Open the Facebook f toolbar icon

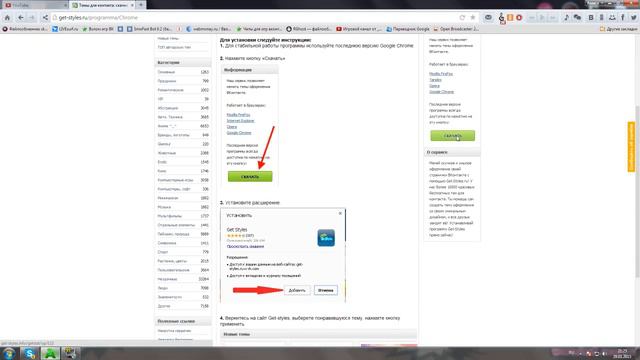[623, 18]
